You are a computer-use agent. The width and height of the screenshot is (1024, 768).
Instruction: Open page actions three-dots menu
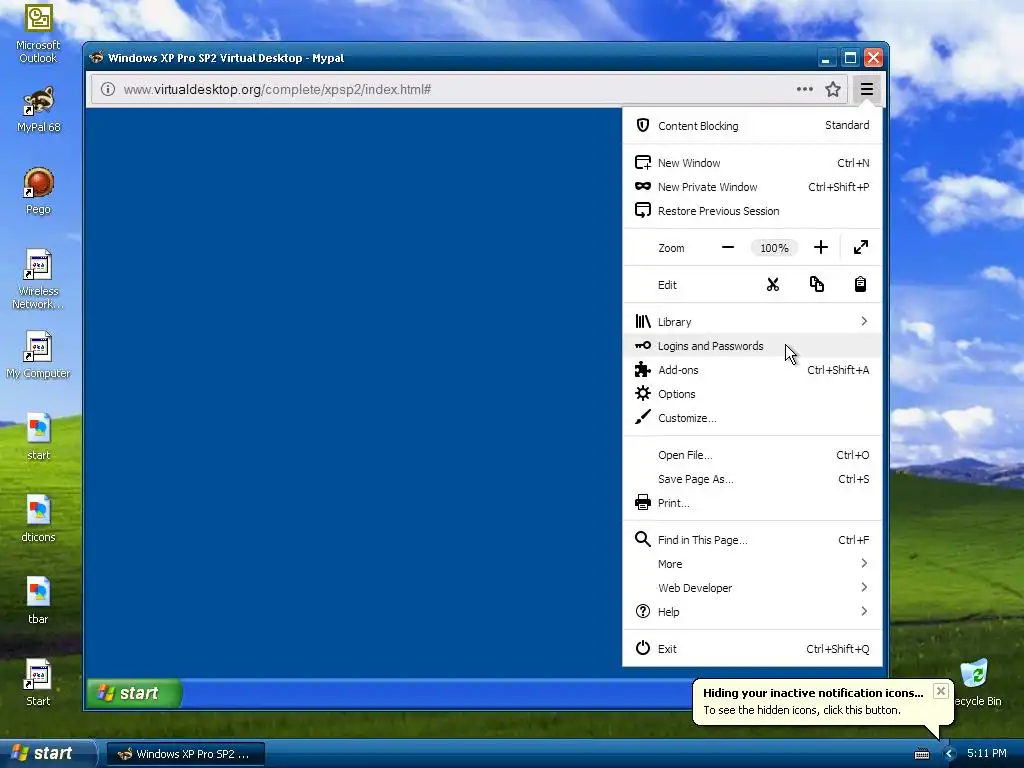coord(805,89)
